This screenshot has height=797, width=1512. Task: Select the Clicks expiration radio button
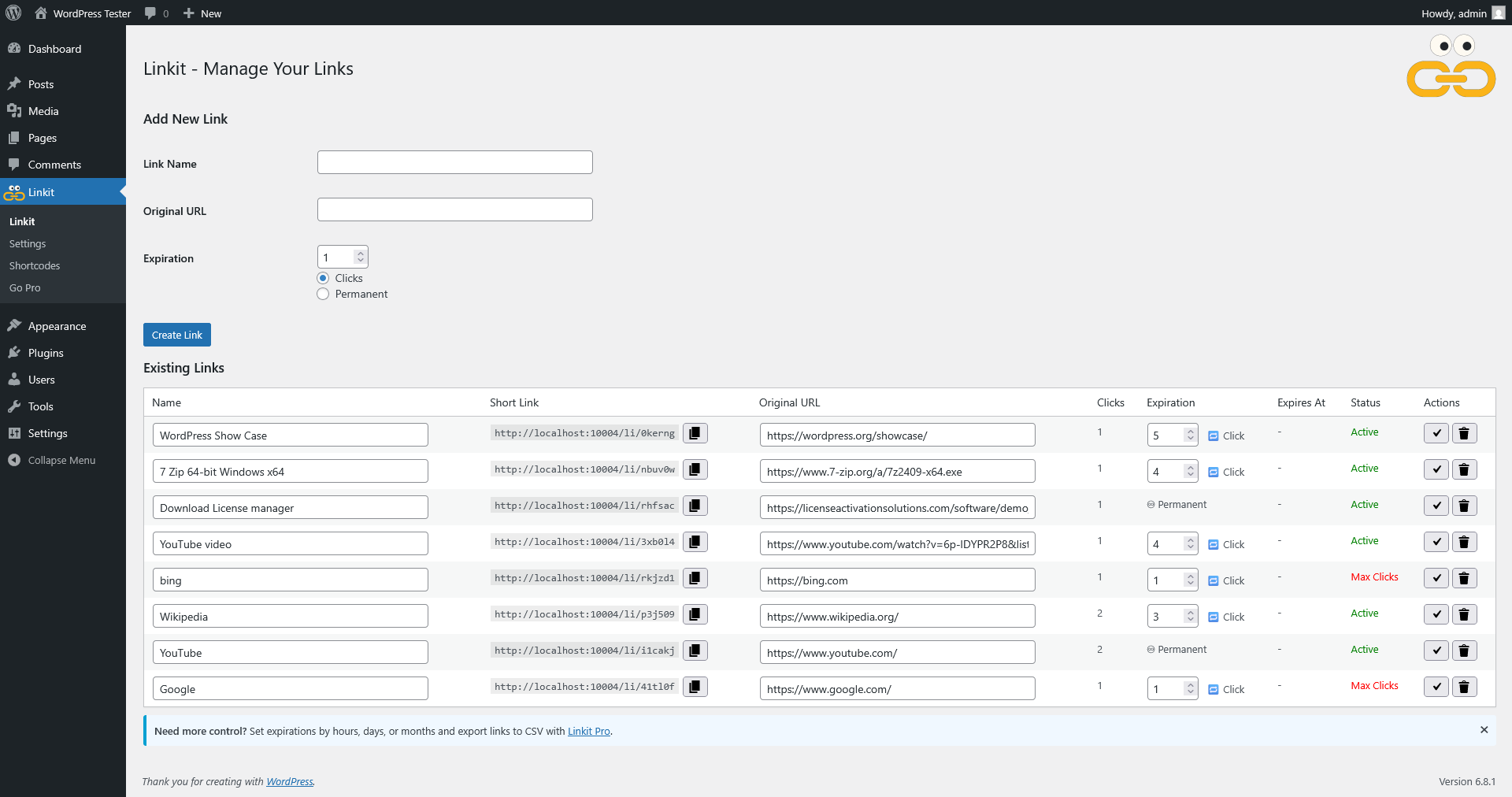pos(323,278)
